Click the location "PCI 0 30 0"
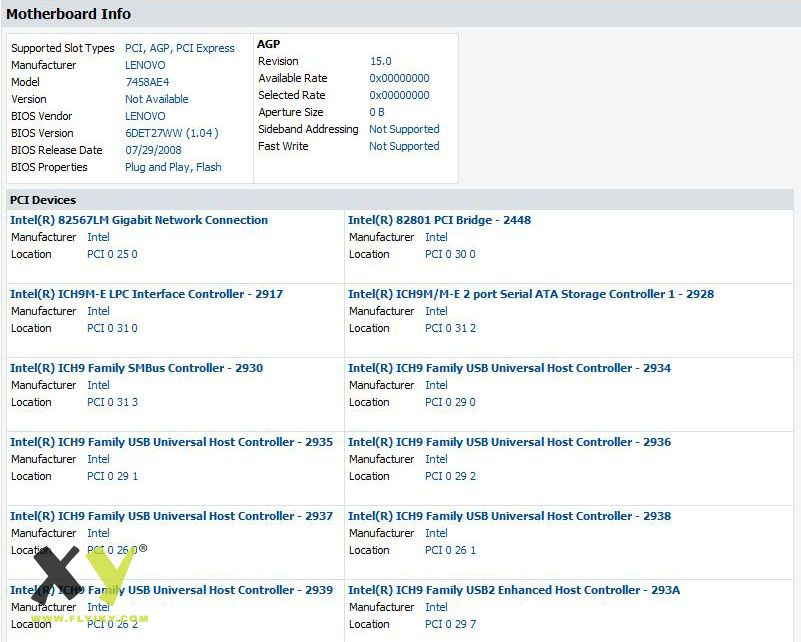The width and height of the screenshot is (801, 642). [x=450, y=254]
